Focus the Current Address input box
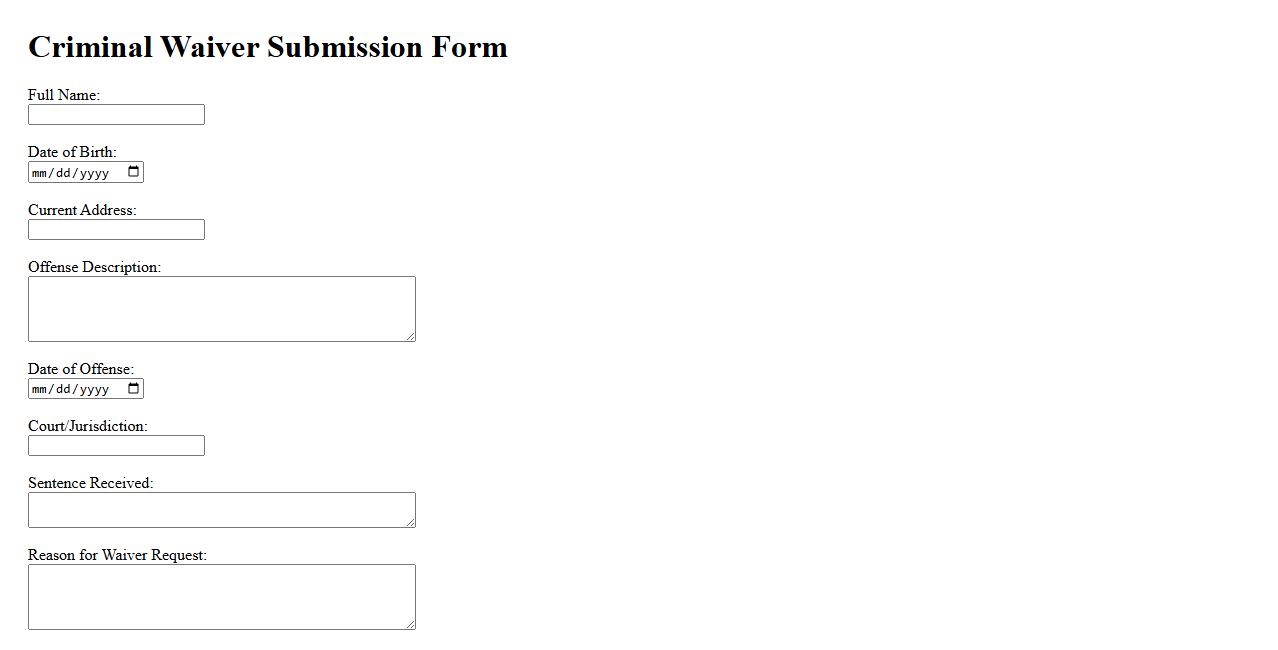Image resolution: width=1278 pixels, height=650 pixels. pyautogui.click(x=116, y=230)
